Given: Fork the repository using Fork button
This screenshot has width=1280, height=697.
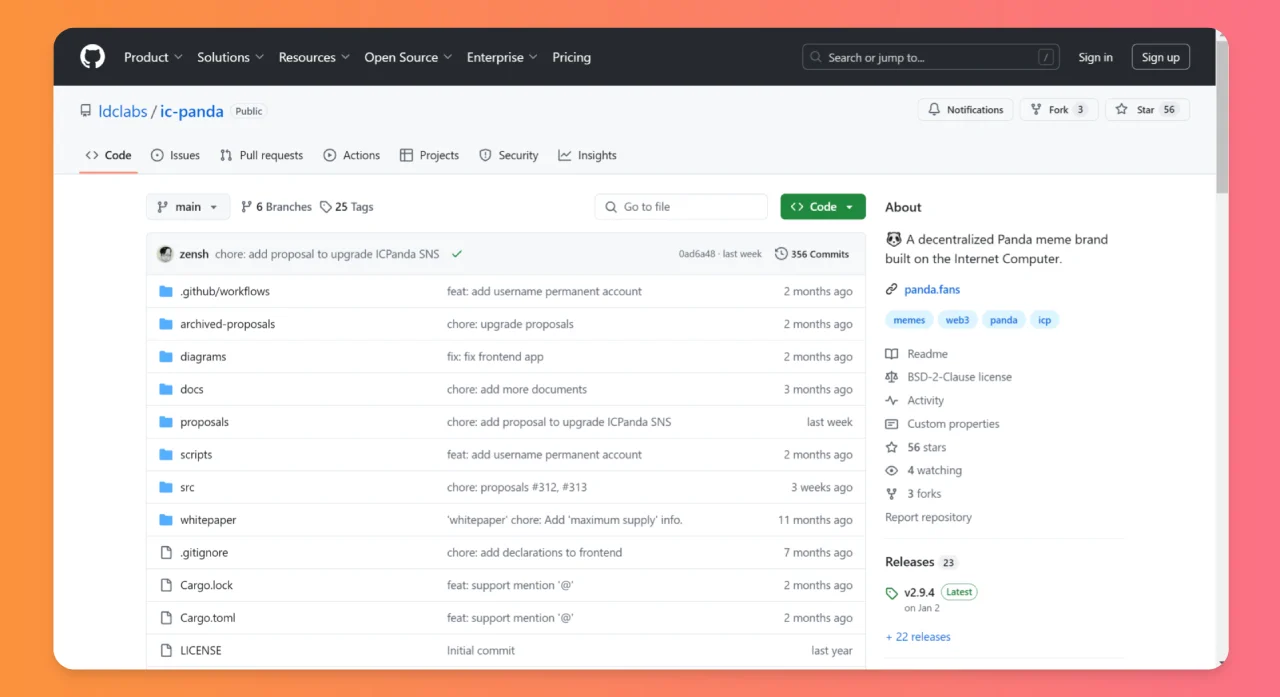Looking at the screenshot, I should [x=1058, y=110].
